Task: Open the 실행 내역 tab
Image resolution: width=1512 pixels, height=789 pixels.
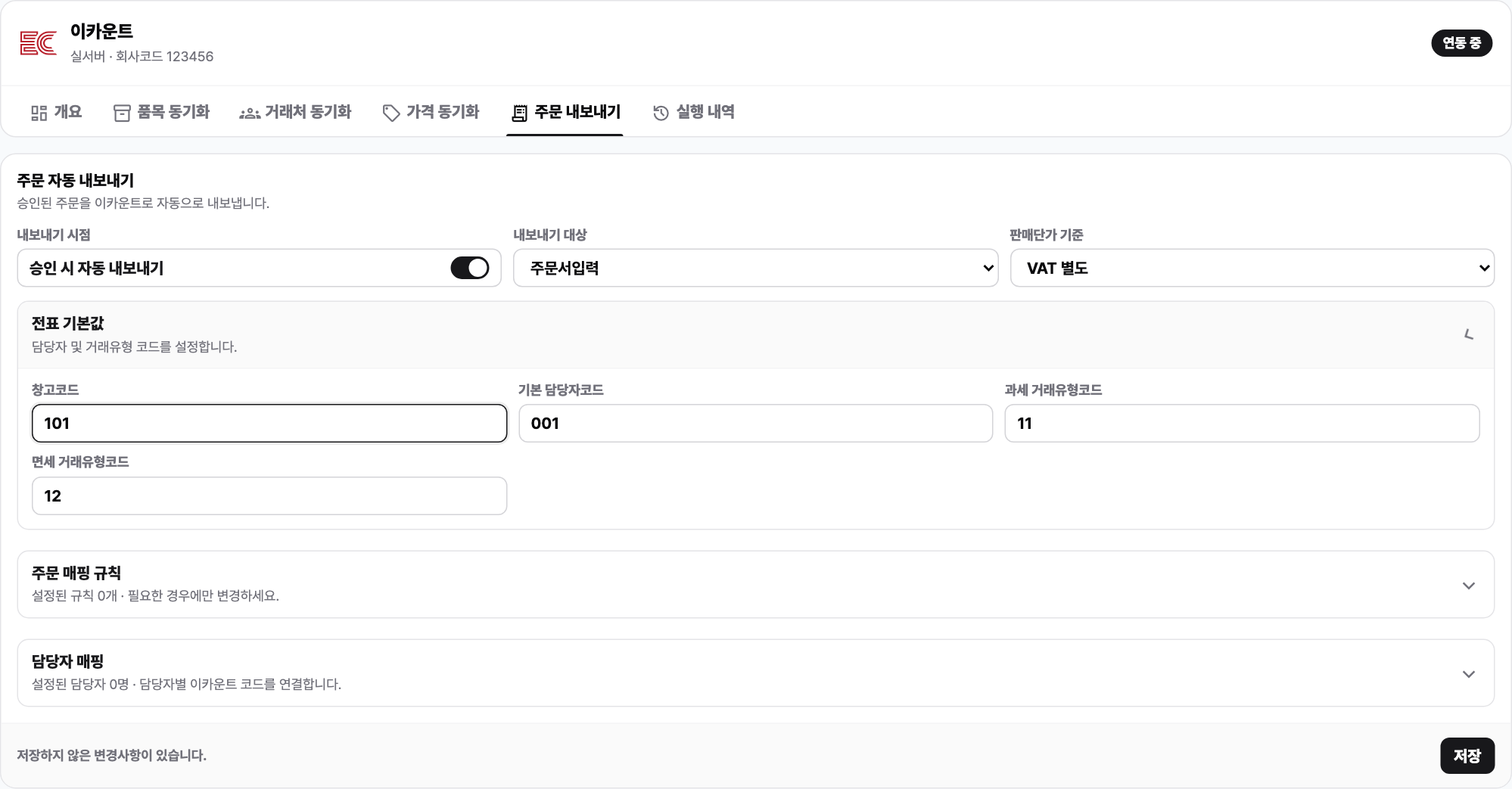Action: click(x=694, y=112)
